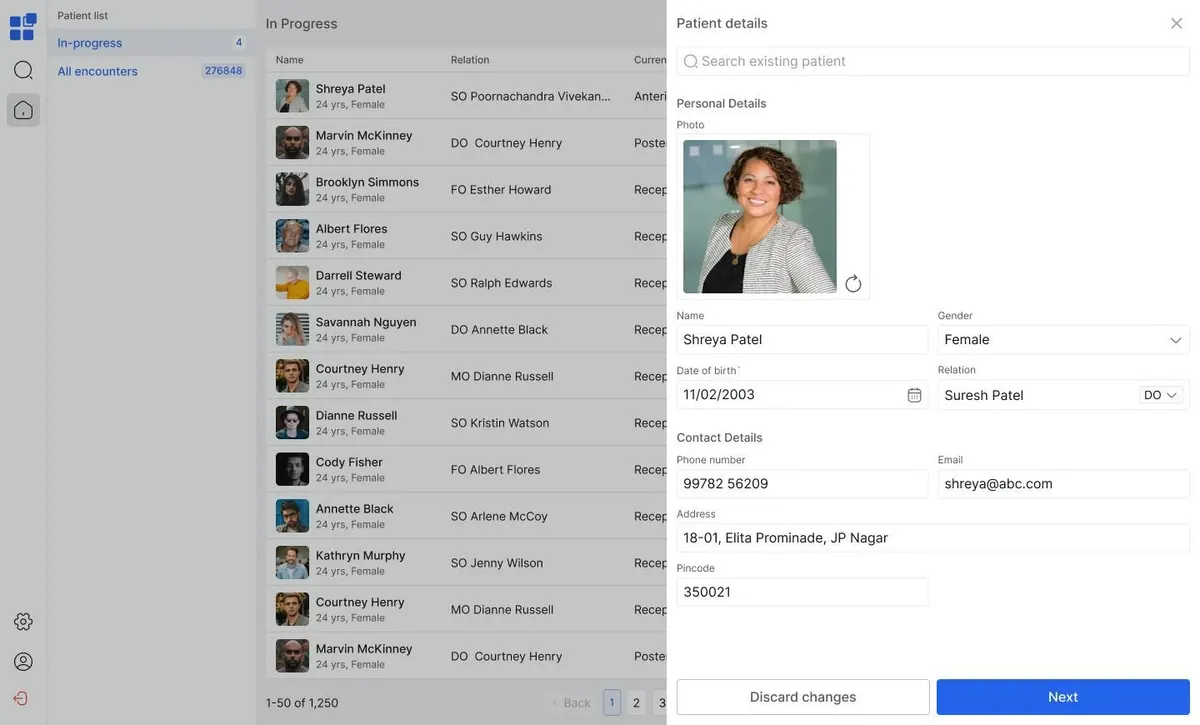Viewport: 1200px width, 725px height.
Task: Click the Next button
Action: pos(1062,697)
